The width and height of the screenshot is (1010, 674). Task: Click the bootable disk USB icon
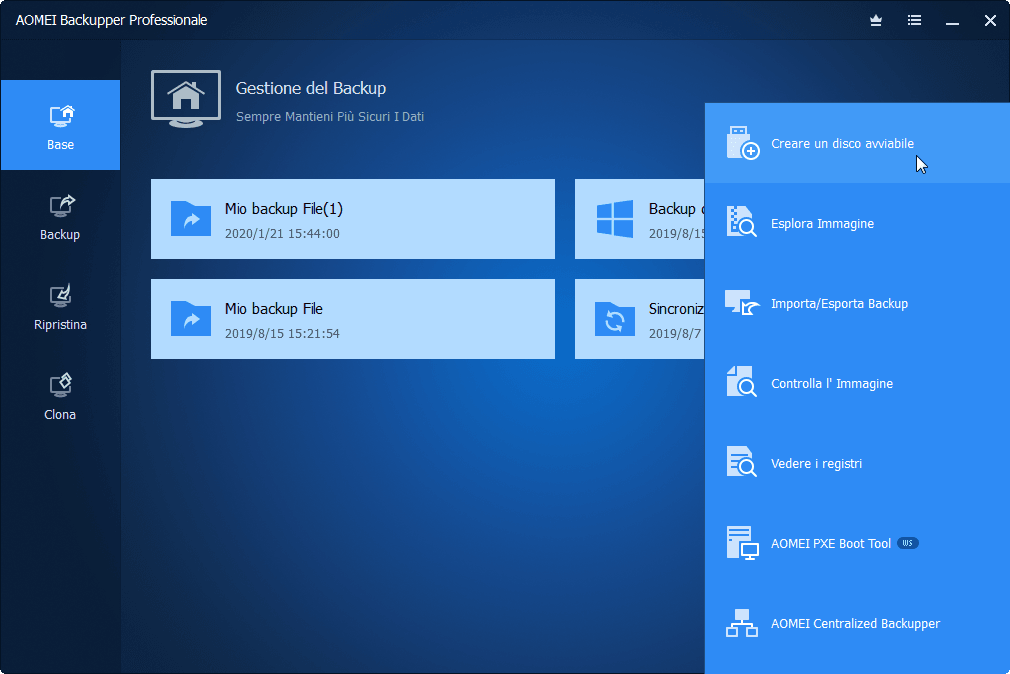[x=743, y=143]
